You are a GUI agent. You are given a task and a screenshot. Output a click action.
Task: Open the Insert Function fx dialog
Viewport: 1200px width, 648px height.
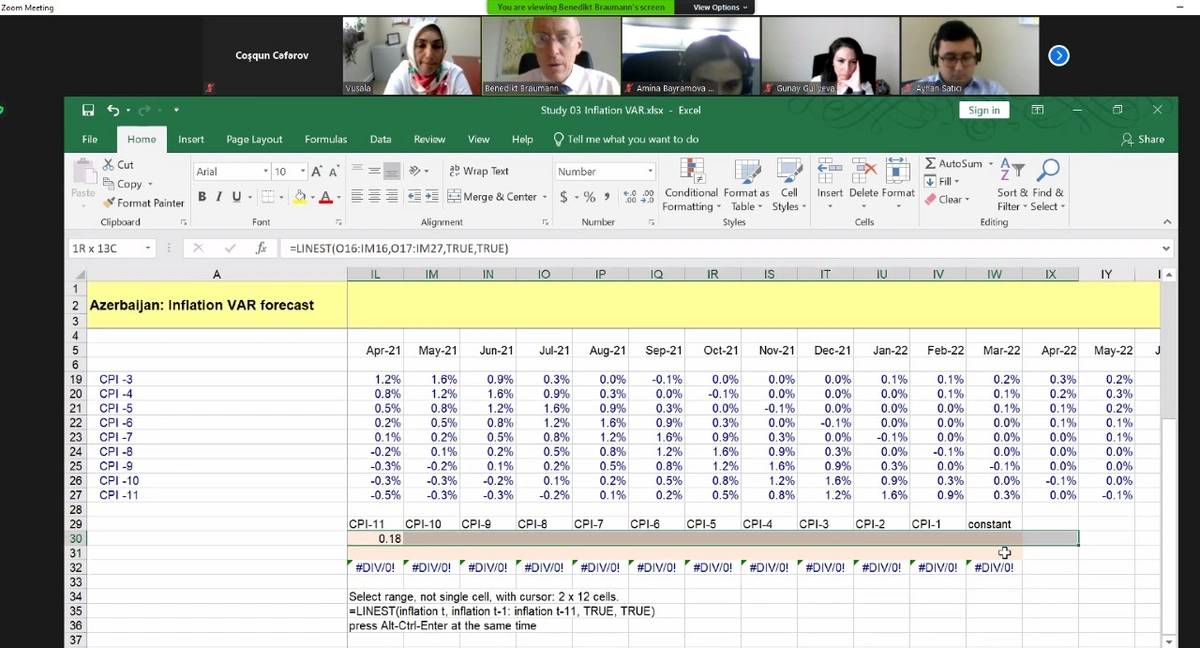[261, 248]
